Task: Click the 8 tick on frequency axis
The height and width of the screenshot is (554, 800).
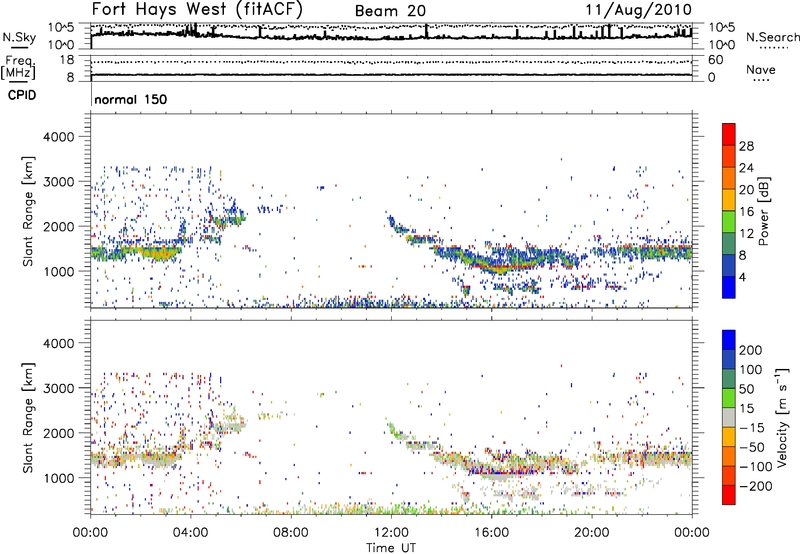Action: click(x=70, y=78)
